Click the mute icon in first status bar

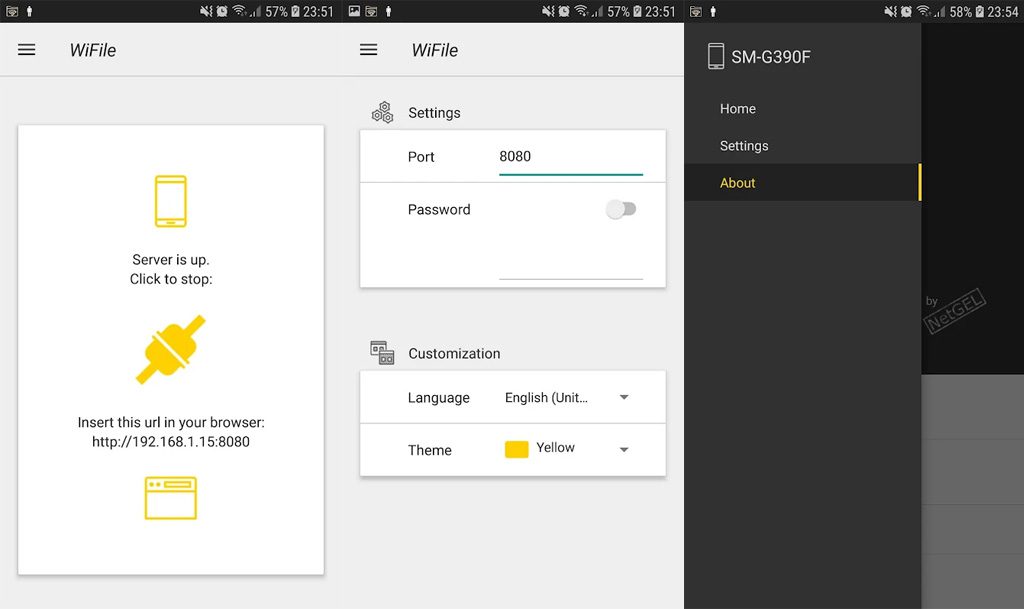coord(206,11)
